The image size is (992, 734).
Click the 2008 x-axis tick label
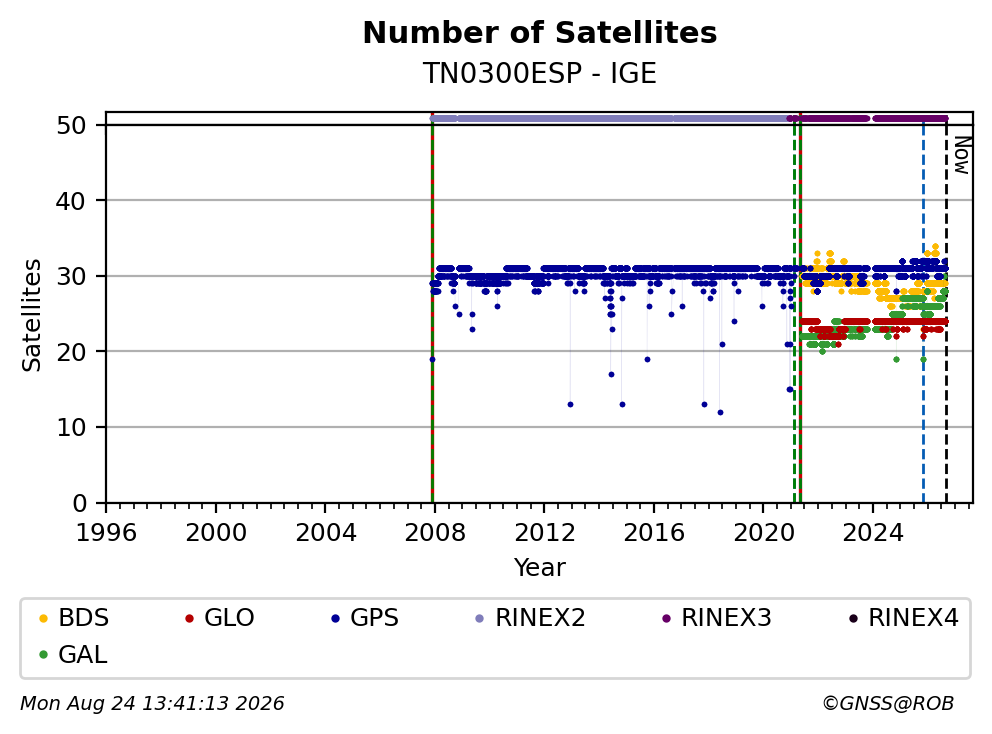click(x=435, y=533)
